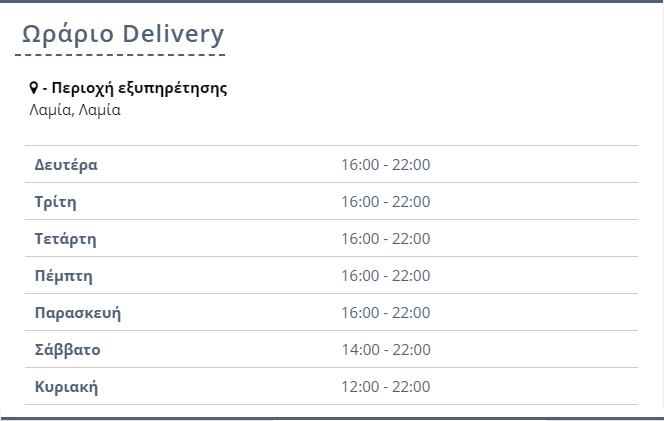Click Thursday's 16:00 - 22:00 hours

[x=386, y=275]
